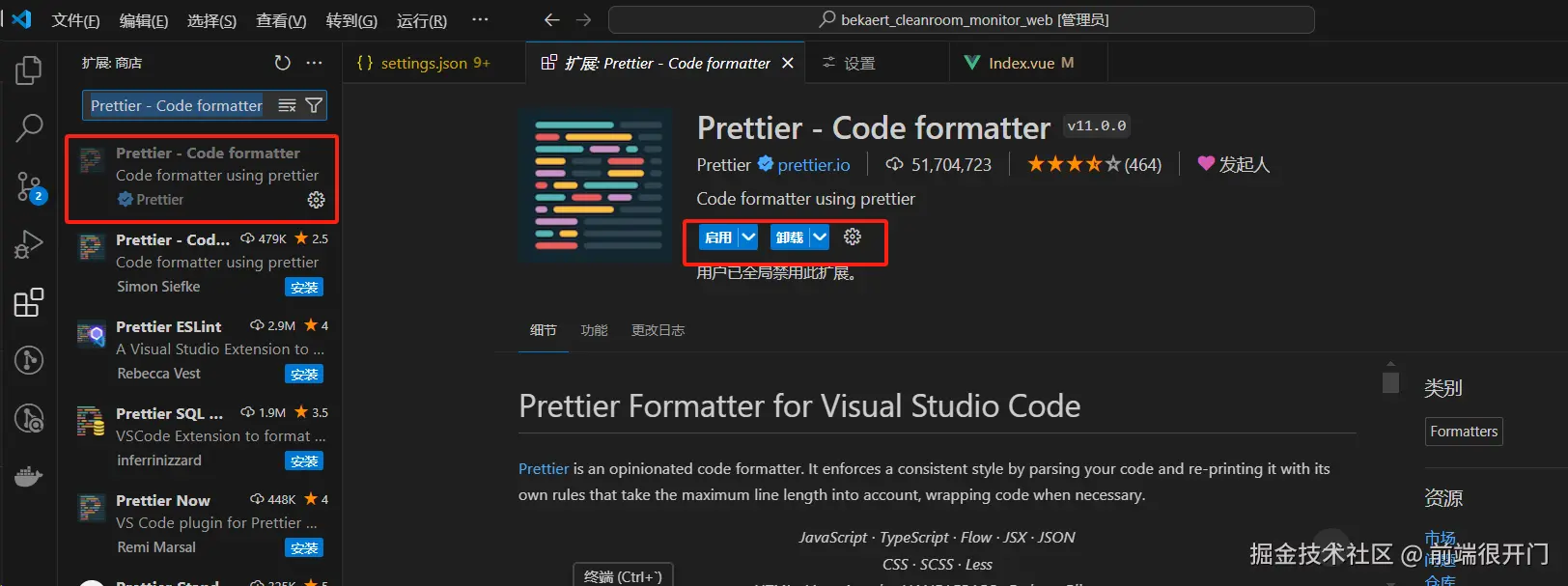Expand the uninstall button dropdown arrow
This screenshot has height=586, width=1568.
pyautogui.click(x=819, y=237)
